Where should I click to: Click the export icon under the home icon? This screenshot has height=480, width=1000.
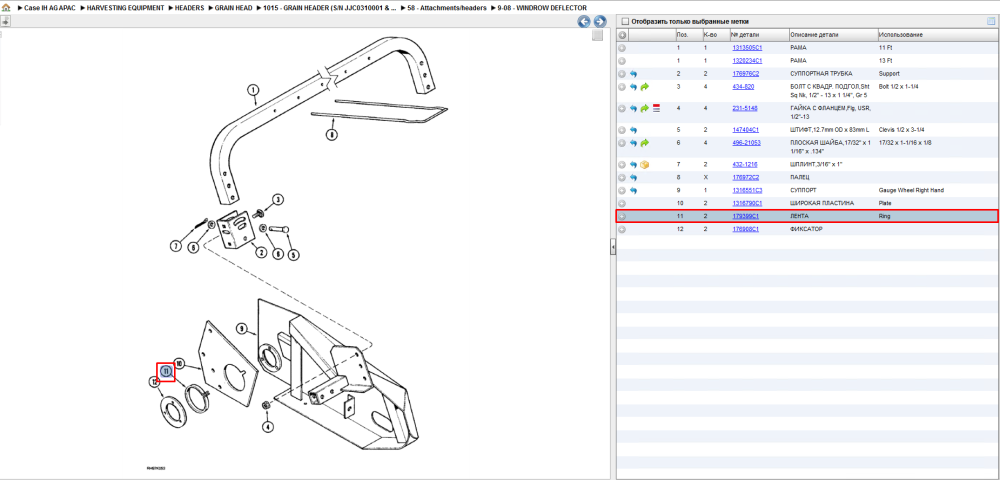click(x=5, y=21)
